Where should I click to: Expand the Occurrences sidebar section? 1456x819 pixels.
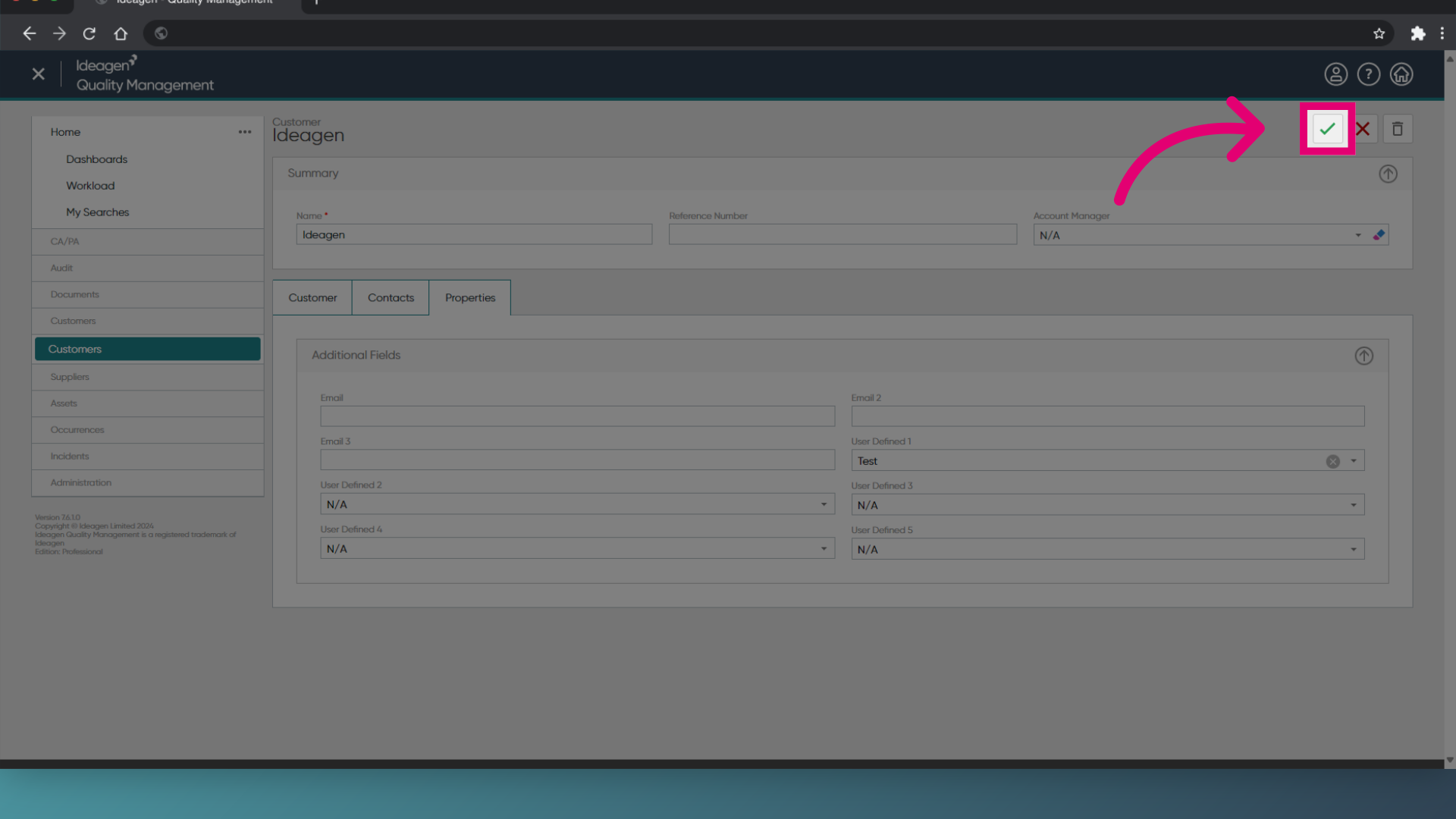[x=148, y=430]
